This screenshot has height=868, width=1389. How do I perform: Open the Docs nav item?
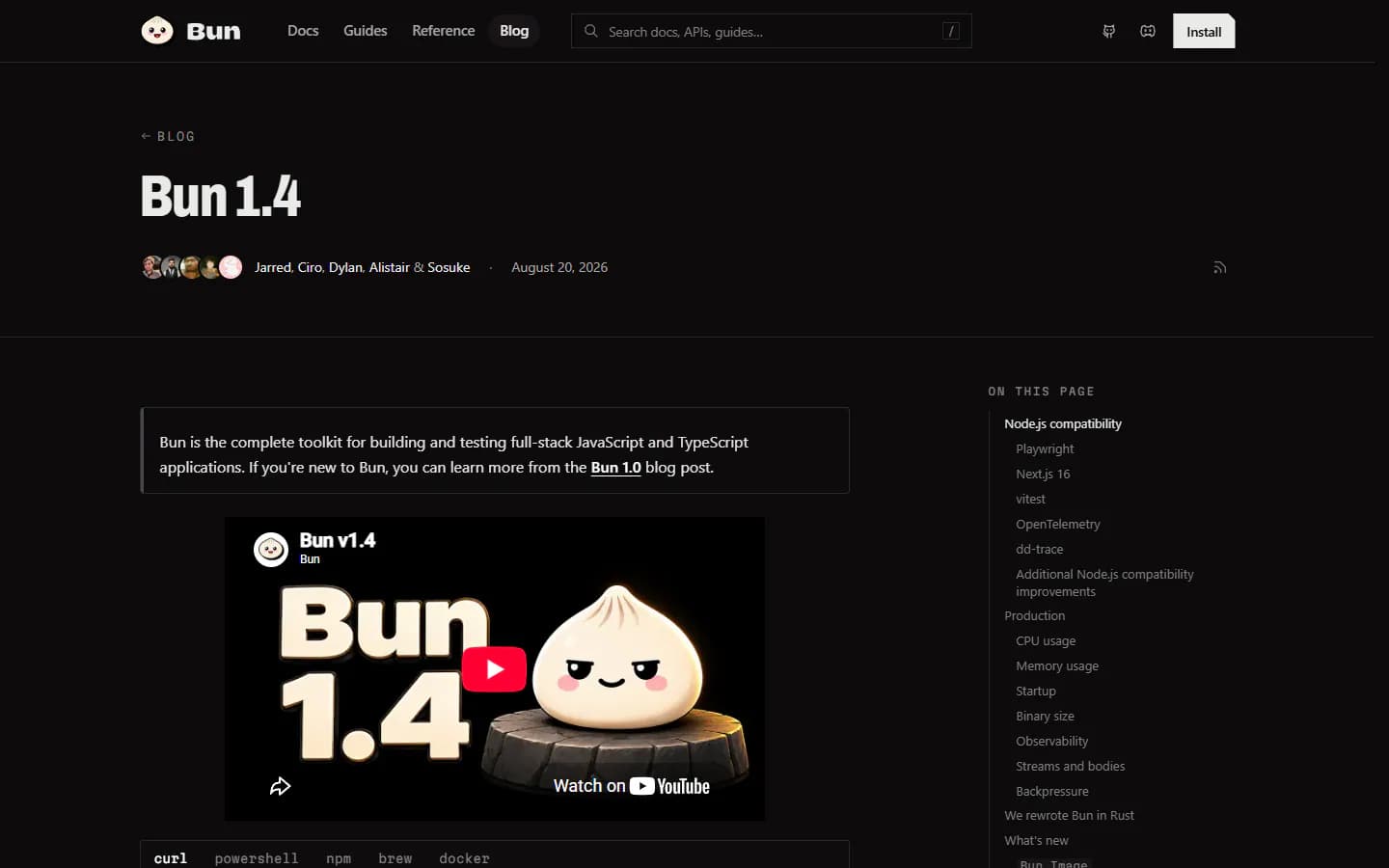pos(303,31)
